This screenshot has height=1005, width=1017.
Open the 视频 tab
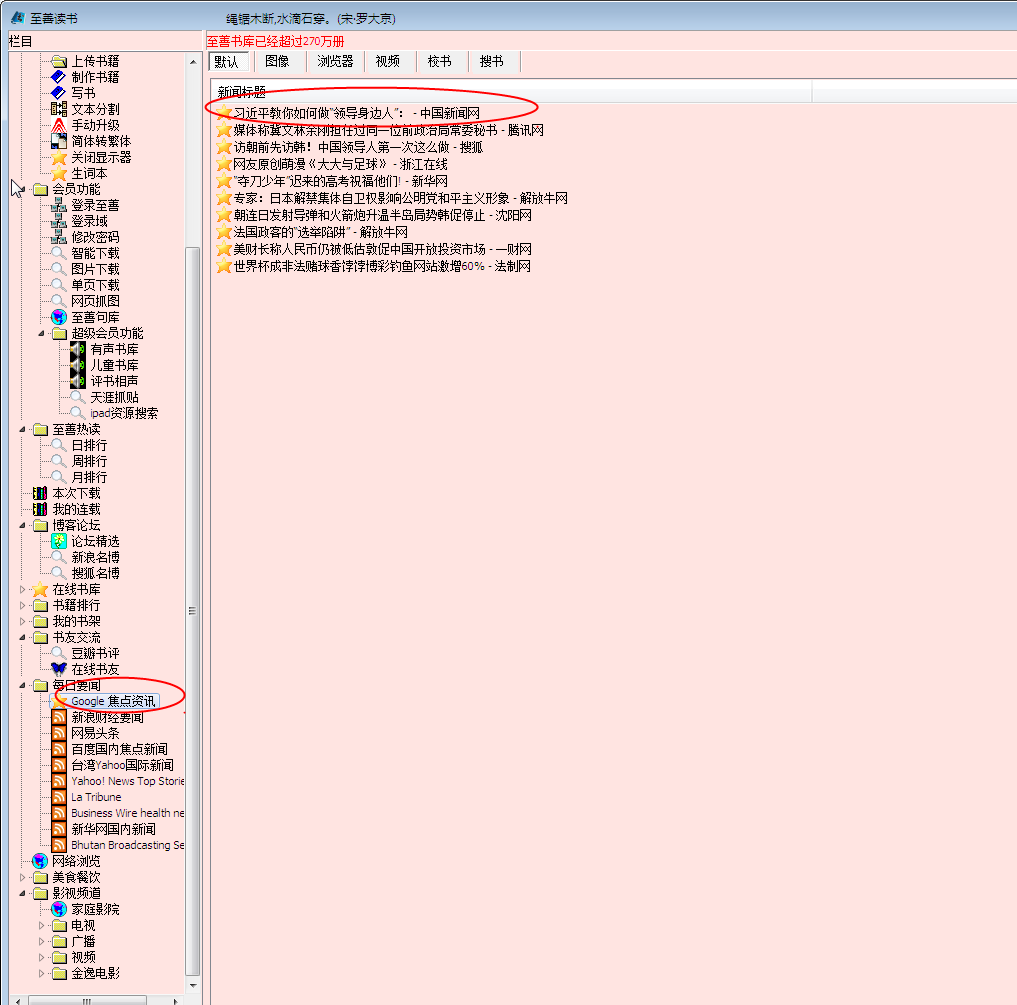(x=388, y=62)
